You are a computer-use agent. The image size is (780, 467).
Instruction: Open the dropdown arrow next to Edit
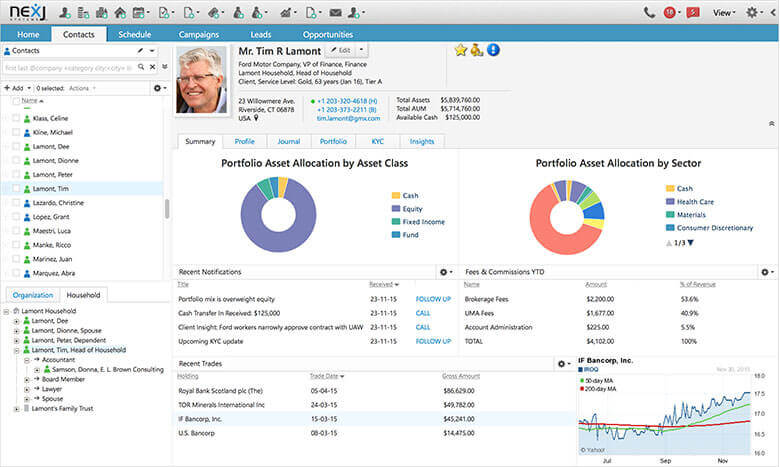pyautogui.click(x=361, y=50)
